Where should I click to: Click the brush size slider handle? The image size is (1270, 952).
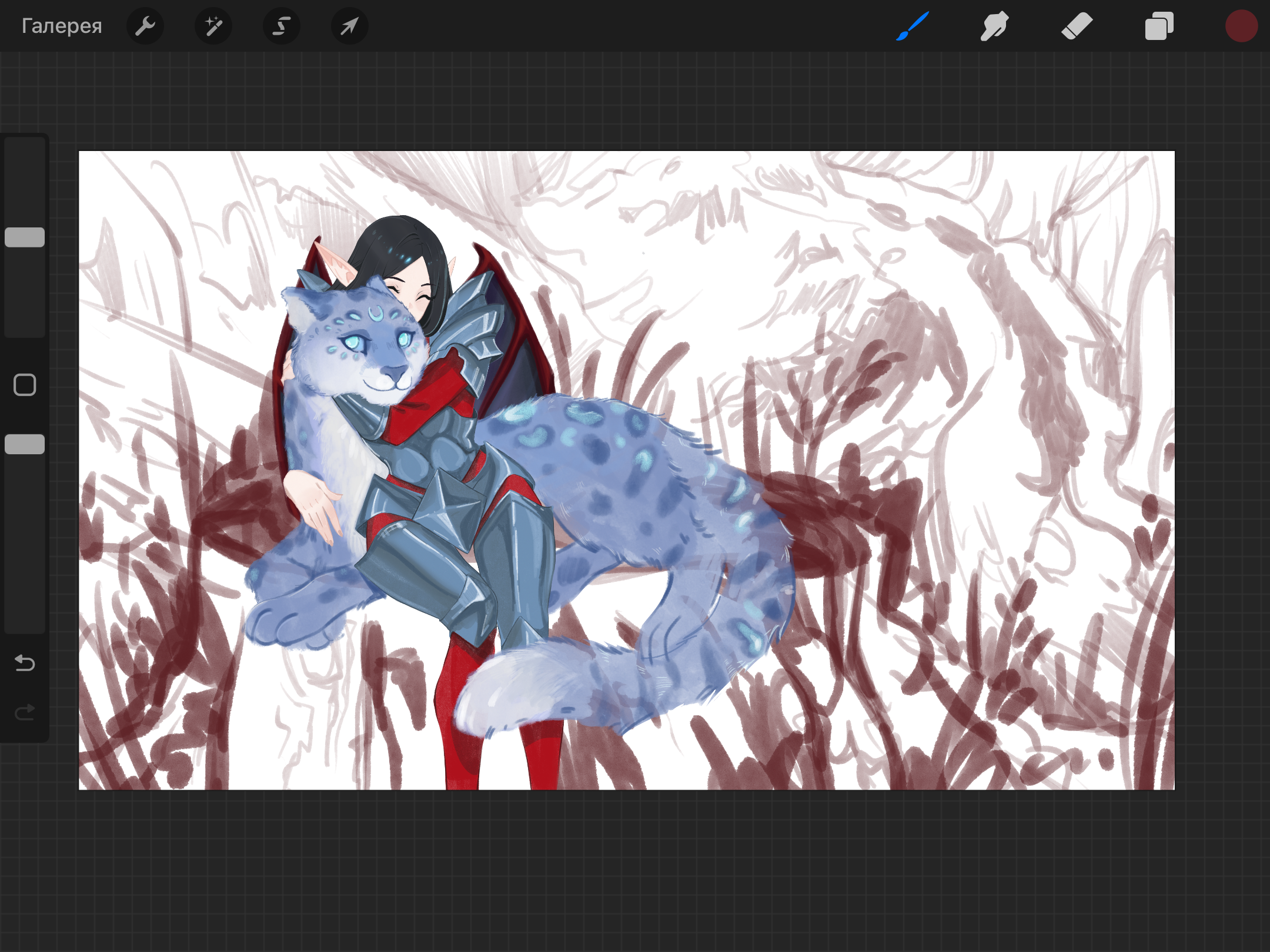(x=25, y=237)
